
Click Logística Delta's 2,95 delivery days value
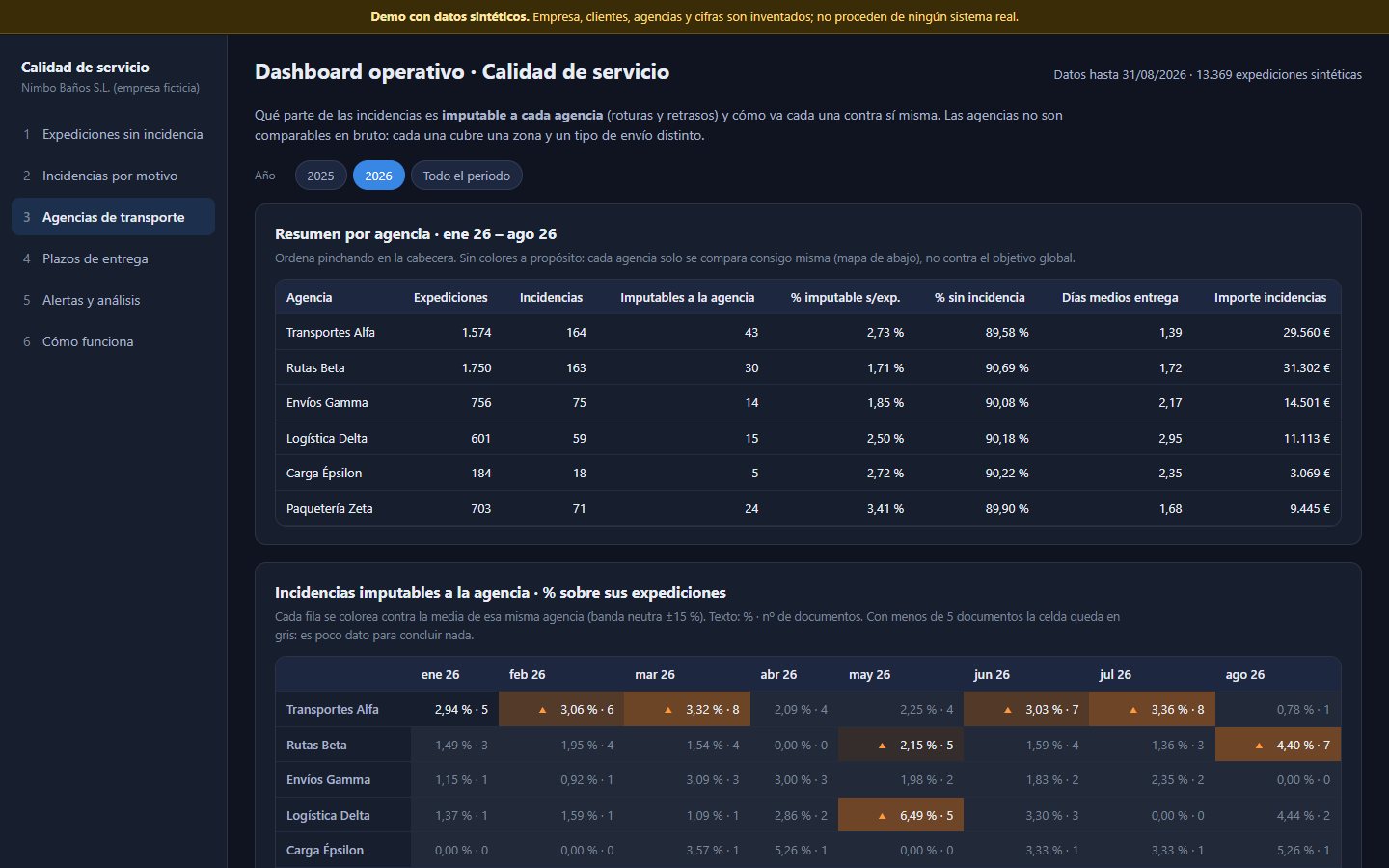1170,439
